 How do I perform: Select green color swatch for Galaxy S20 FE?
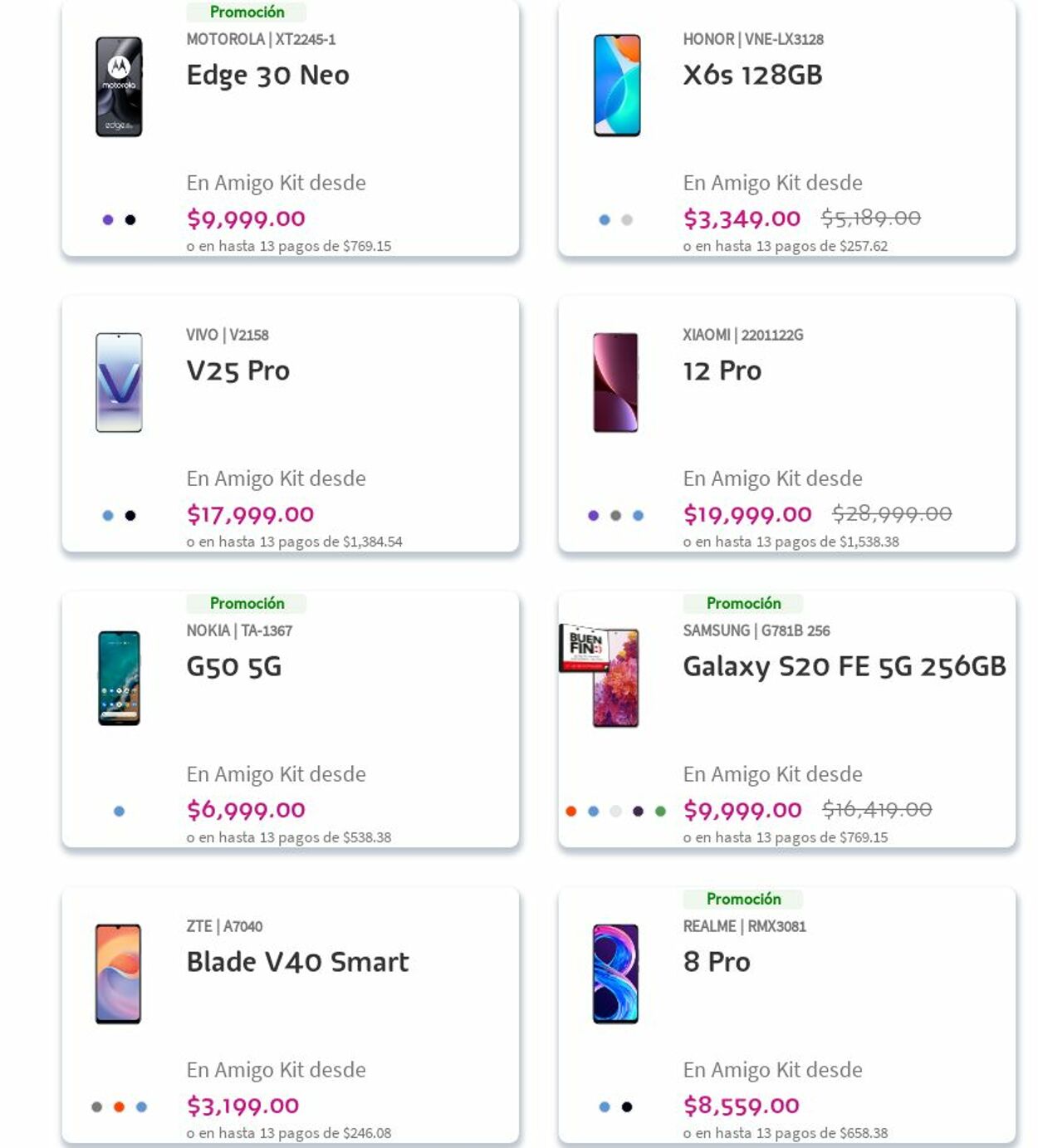[660, 812]
